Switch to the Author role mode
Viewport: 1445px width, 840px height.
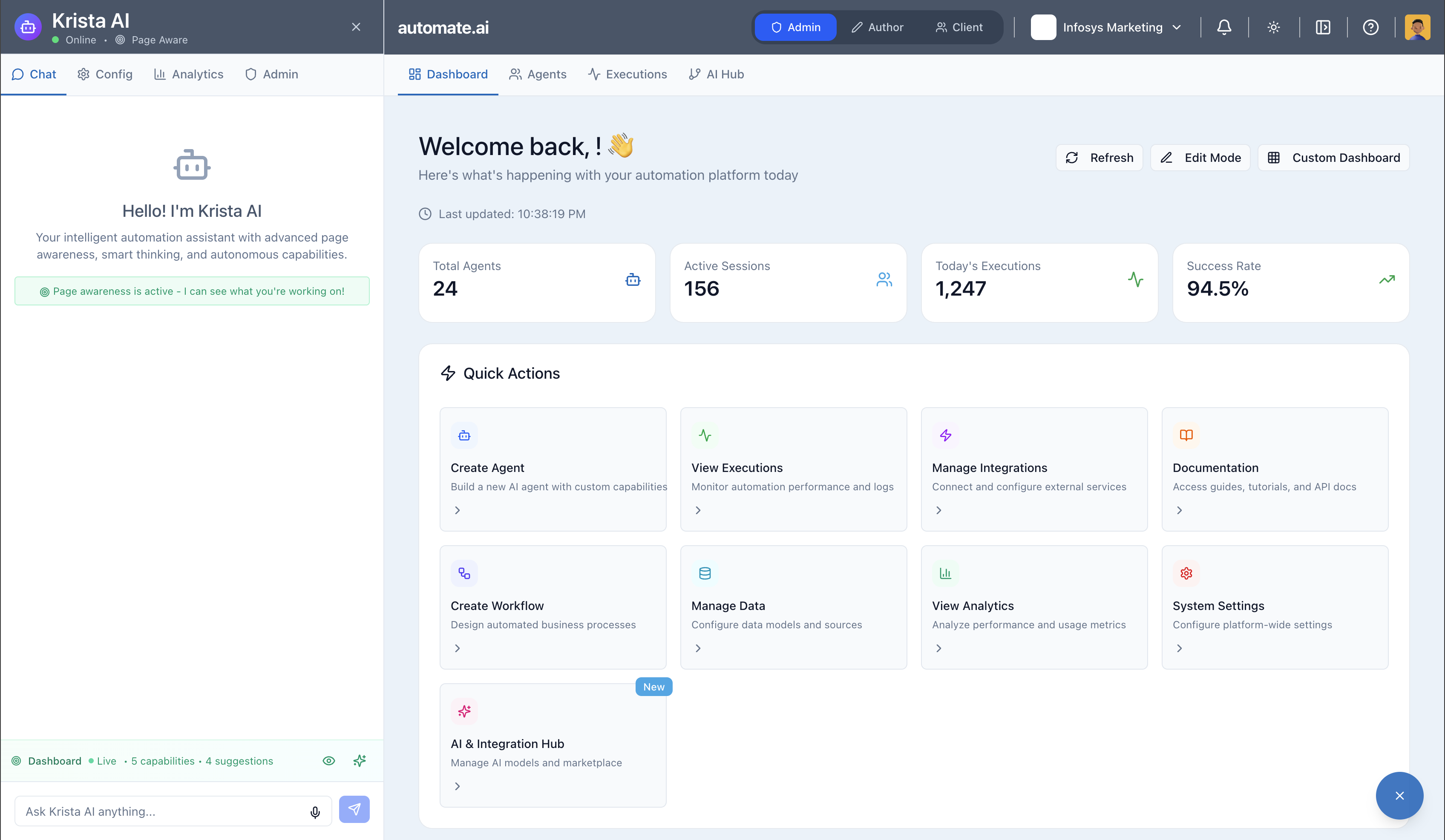point(877,27)
